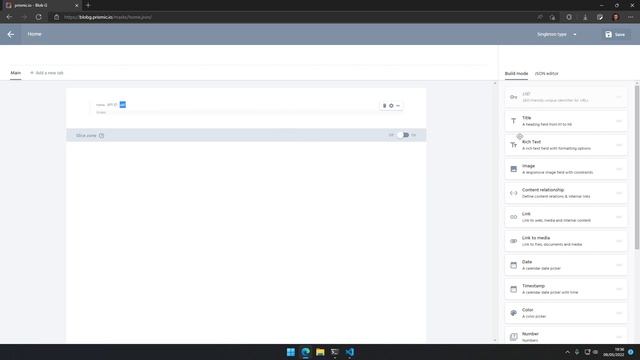
Task: Select the Content relationship icon
Action: pos(513,193)
